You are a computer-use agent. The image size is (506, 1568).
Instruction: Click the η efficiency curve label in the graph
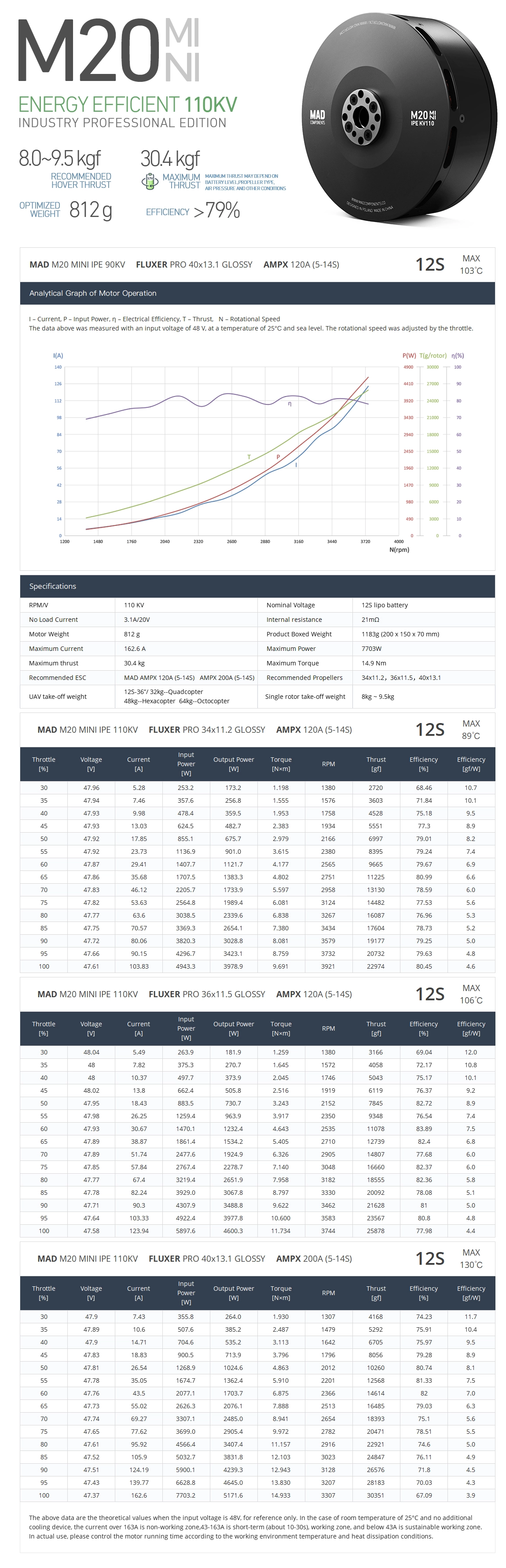tap(290, 404)
